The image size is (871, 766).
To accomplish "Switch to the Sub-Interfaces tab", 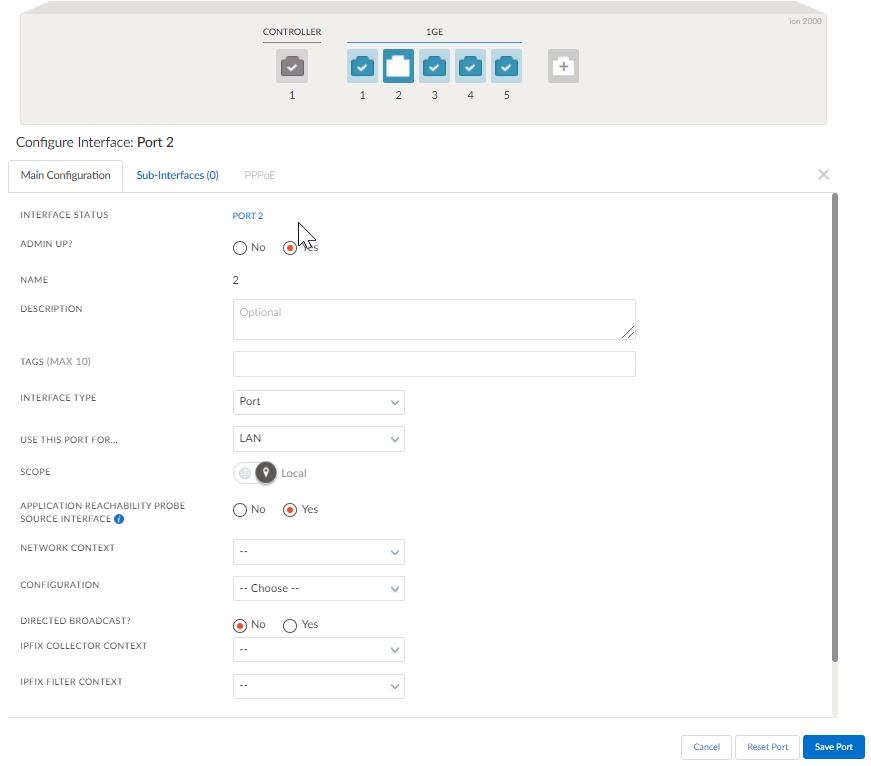I will click(177, 174).
